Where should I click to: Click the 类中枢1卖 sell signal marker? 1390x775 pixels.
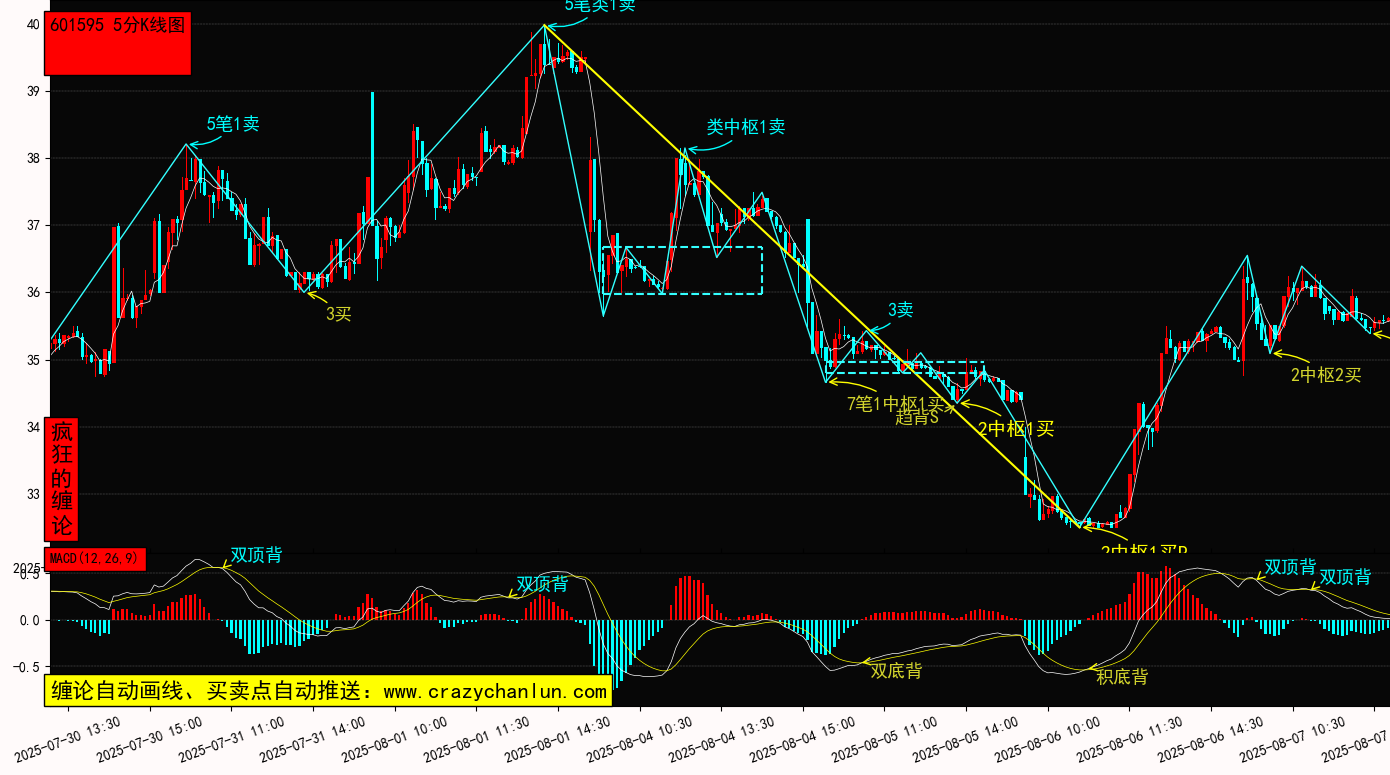click(x=745, y=127)
